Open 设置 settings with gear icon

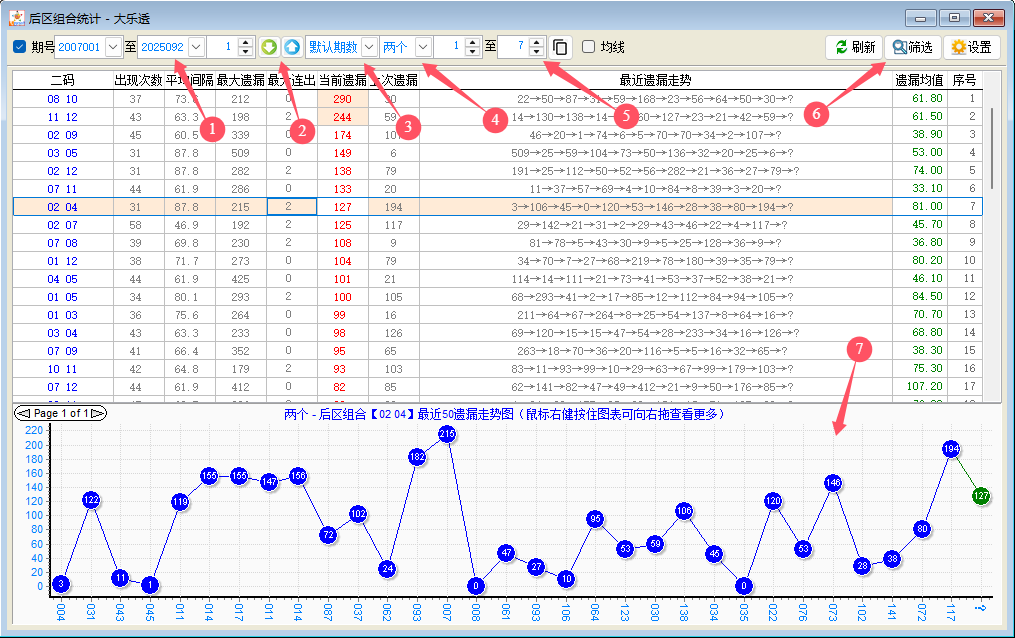click(971, 47)
